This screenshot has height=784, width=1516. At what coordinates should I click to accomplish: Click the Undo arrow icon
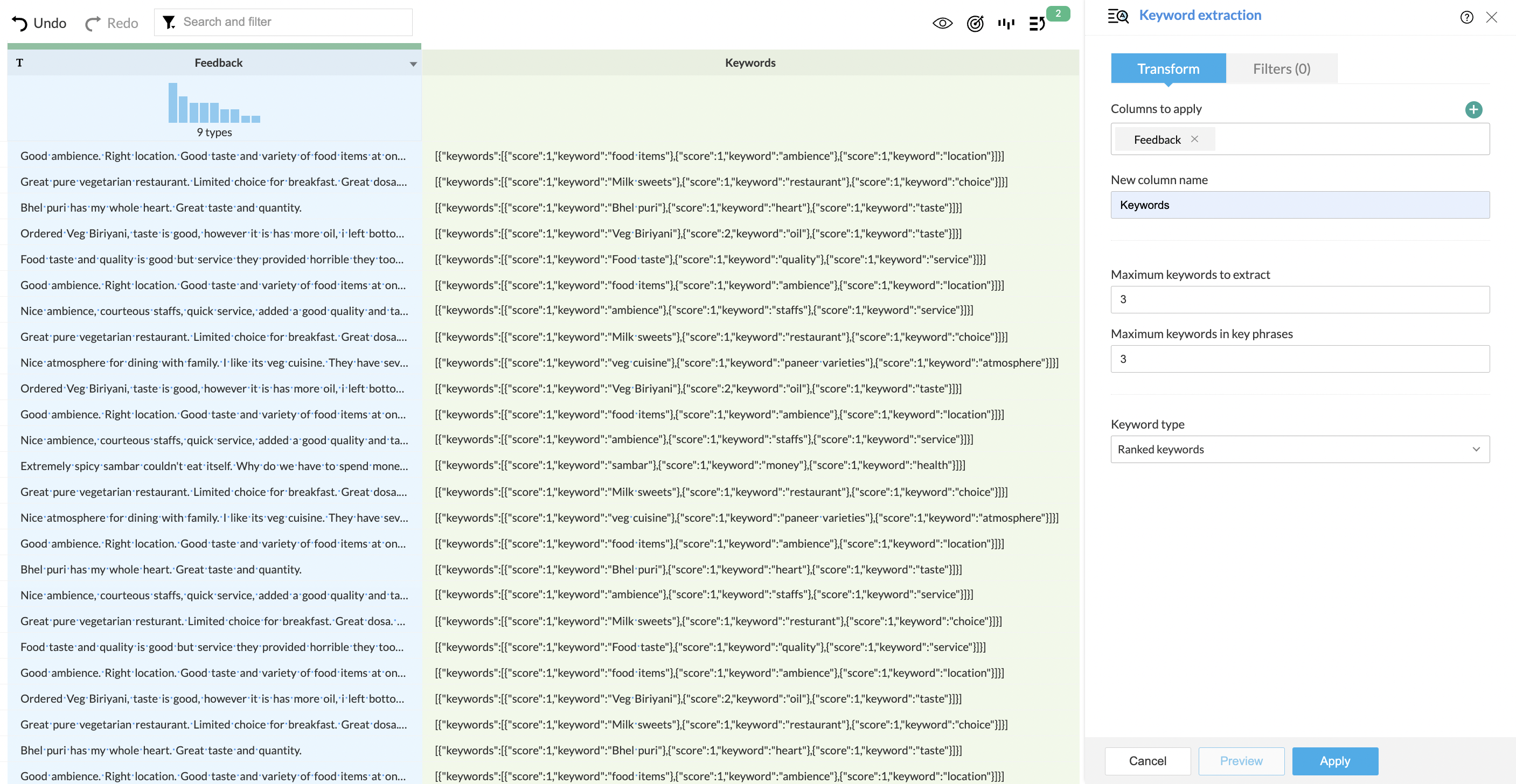click(19, 23)
